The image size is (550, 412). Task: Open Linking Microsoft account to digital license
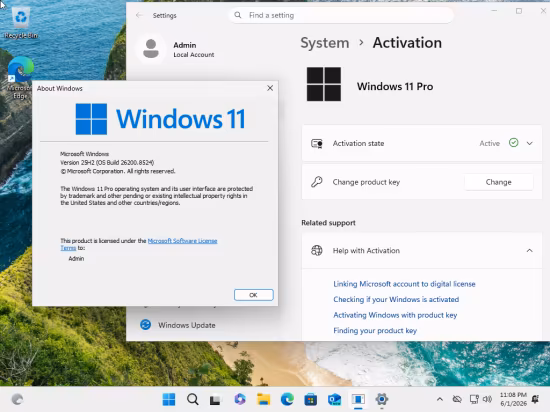coord(404,284)
